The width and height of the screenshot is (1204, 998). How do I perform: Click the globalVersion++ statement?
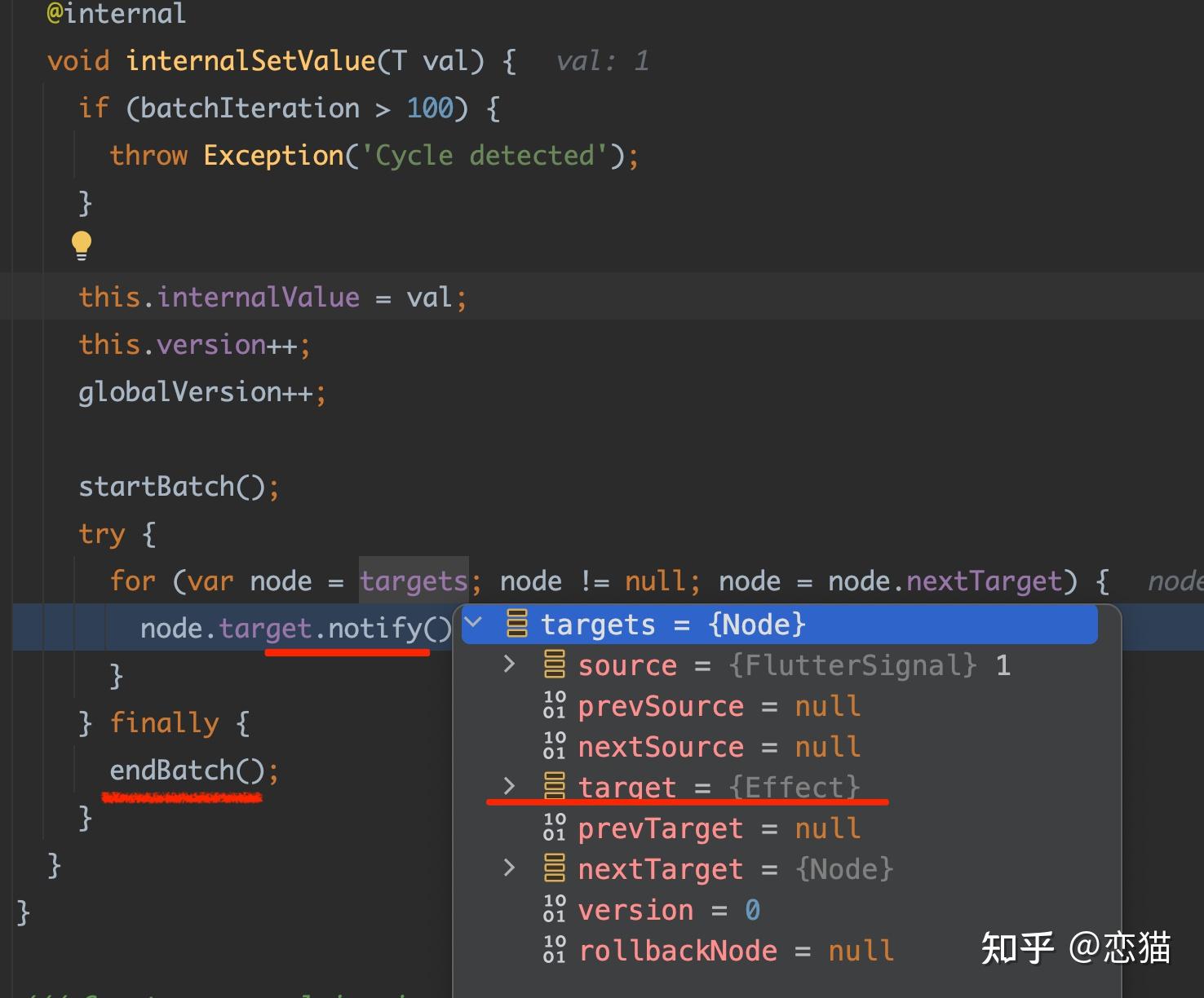click(201, 392)
